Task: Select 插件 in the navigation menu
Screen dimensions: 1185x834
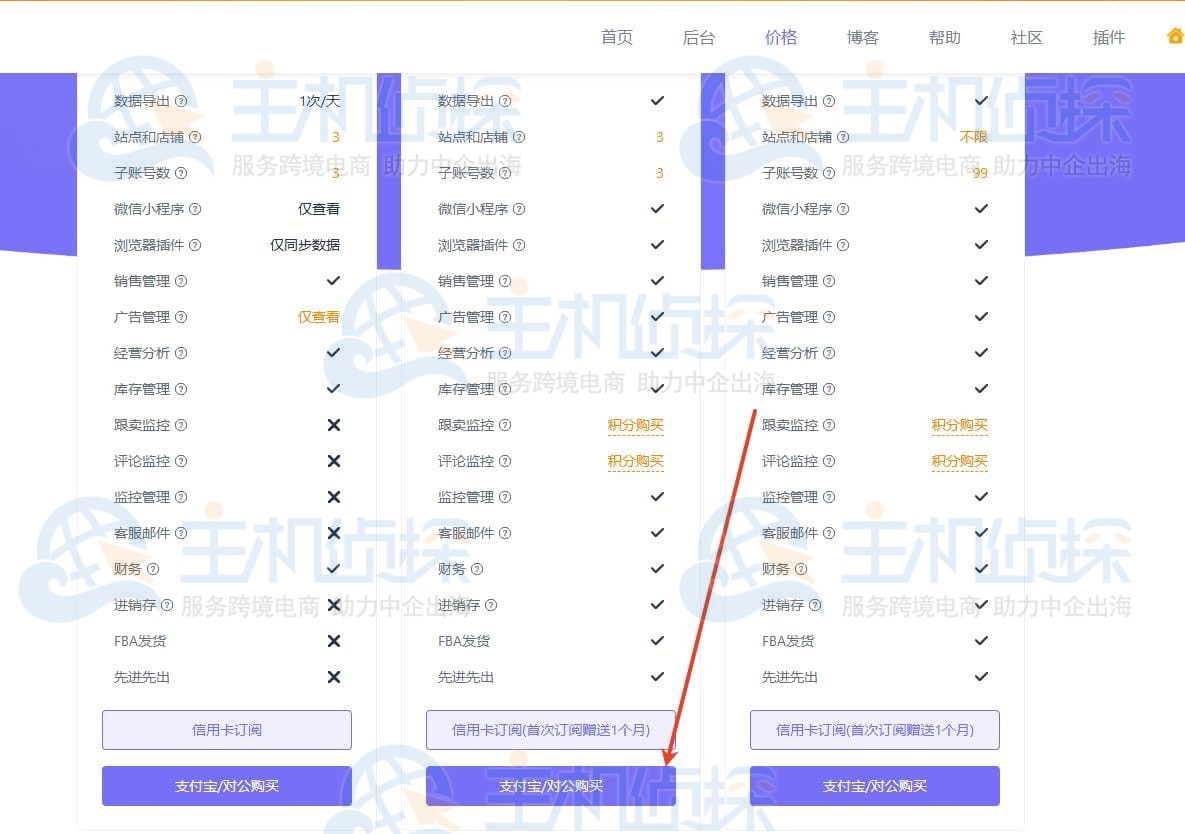Action: coord(1108,38)
